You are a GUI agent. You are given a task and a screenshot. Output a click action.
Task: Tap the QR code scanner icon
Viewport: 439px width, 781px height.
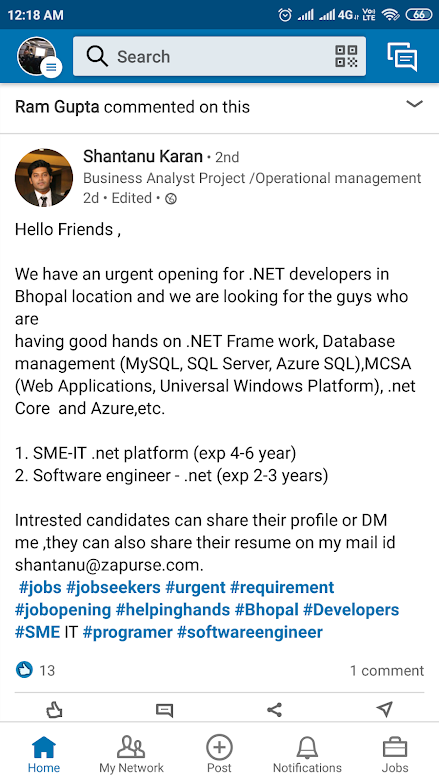[x=346, y=56]
